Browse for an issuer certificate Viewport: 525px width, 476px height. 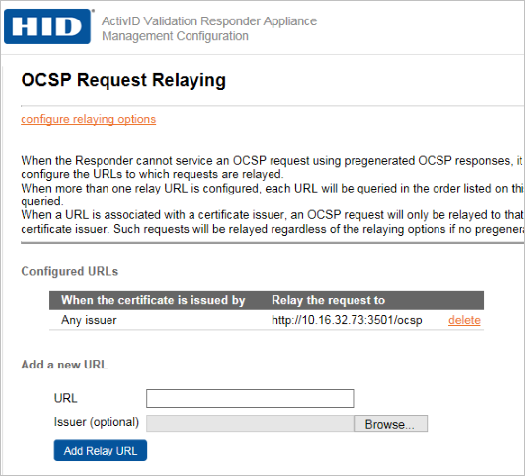click(391, 424)
